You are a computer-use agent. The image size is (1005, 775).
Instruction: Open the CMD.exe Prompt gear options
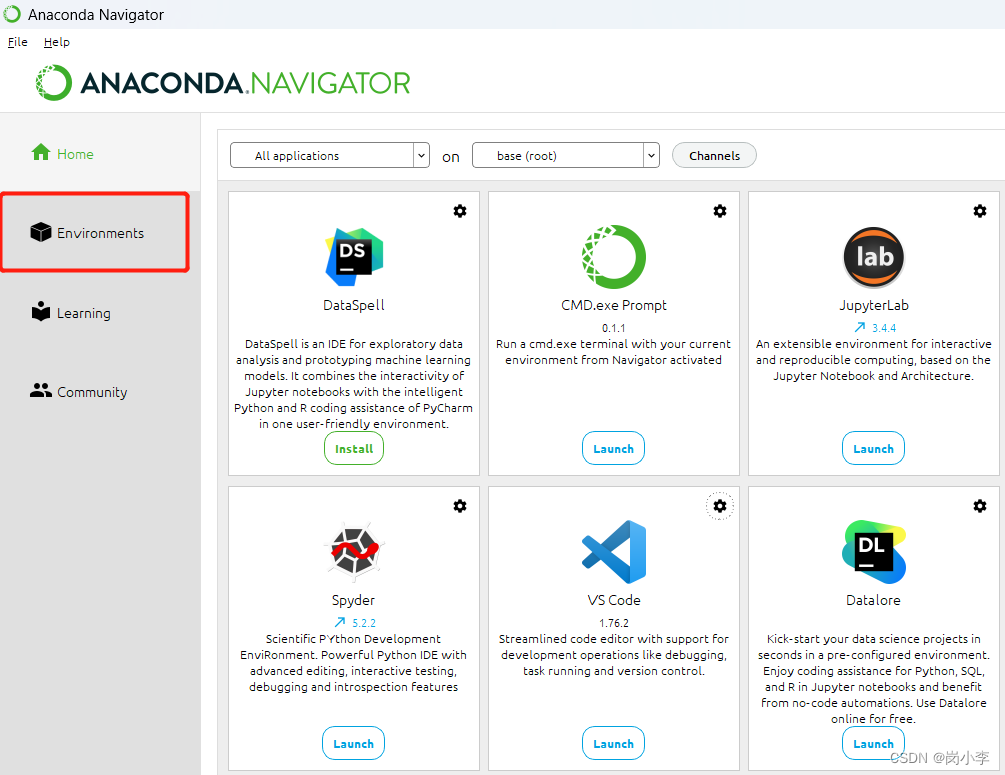click(720, 211)
